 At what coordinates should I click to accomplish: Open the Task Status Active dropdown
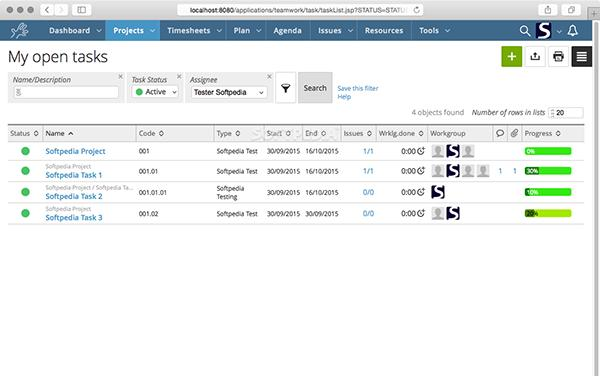click(155, 92)
